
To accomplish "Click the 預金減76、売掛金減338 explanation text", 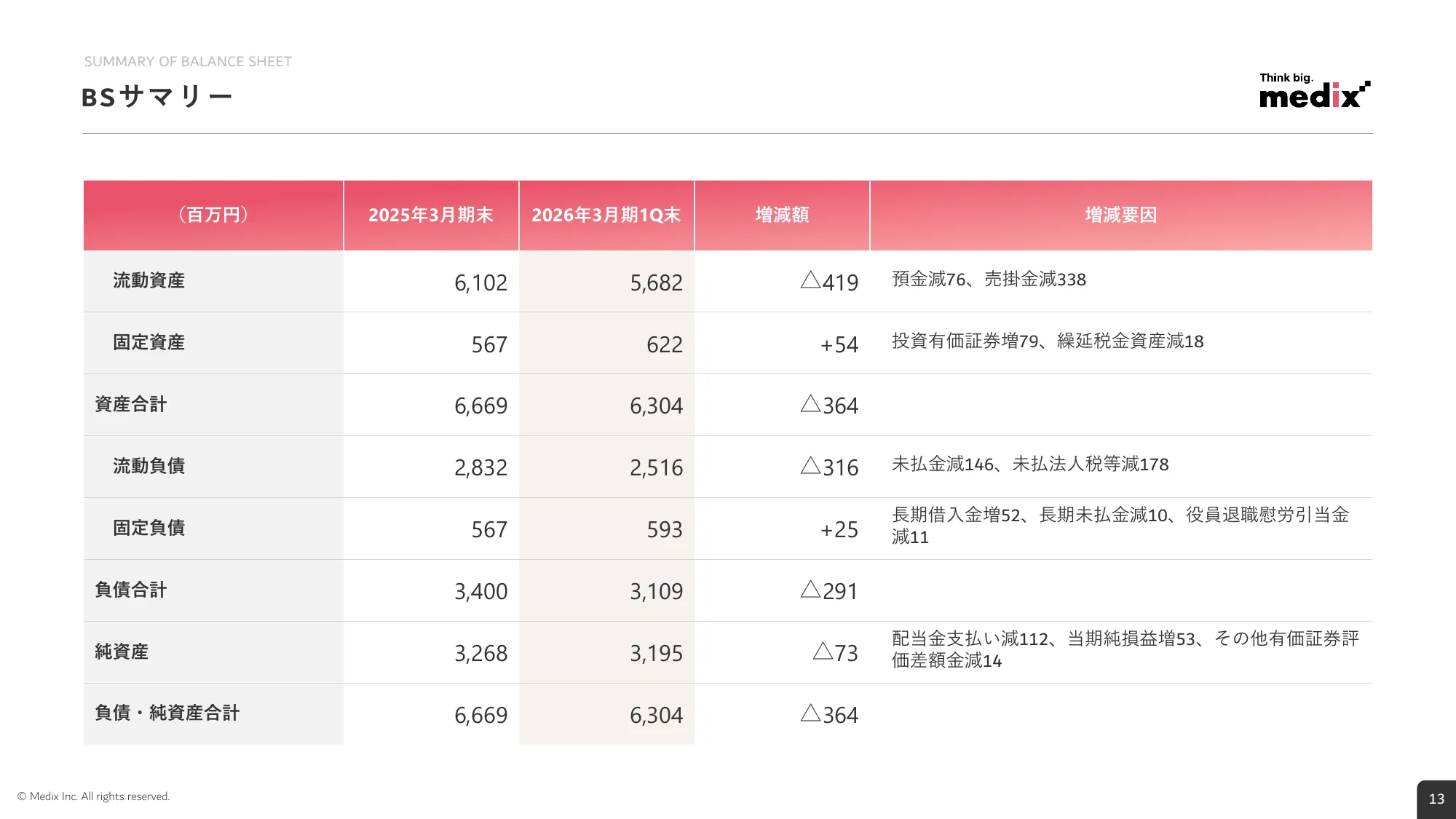I will tap(989, 280).
